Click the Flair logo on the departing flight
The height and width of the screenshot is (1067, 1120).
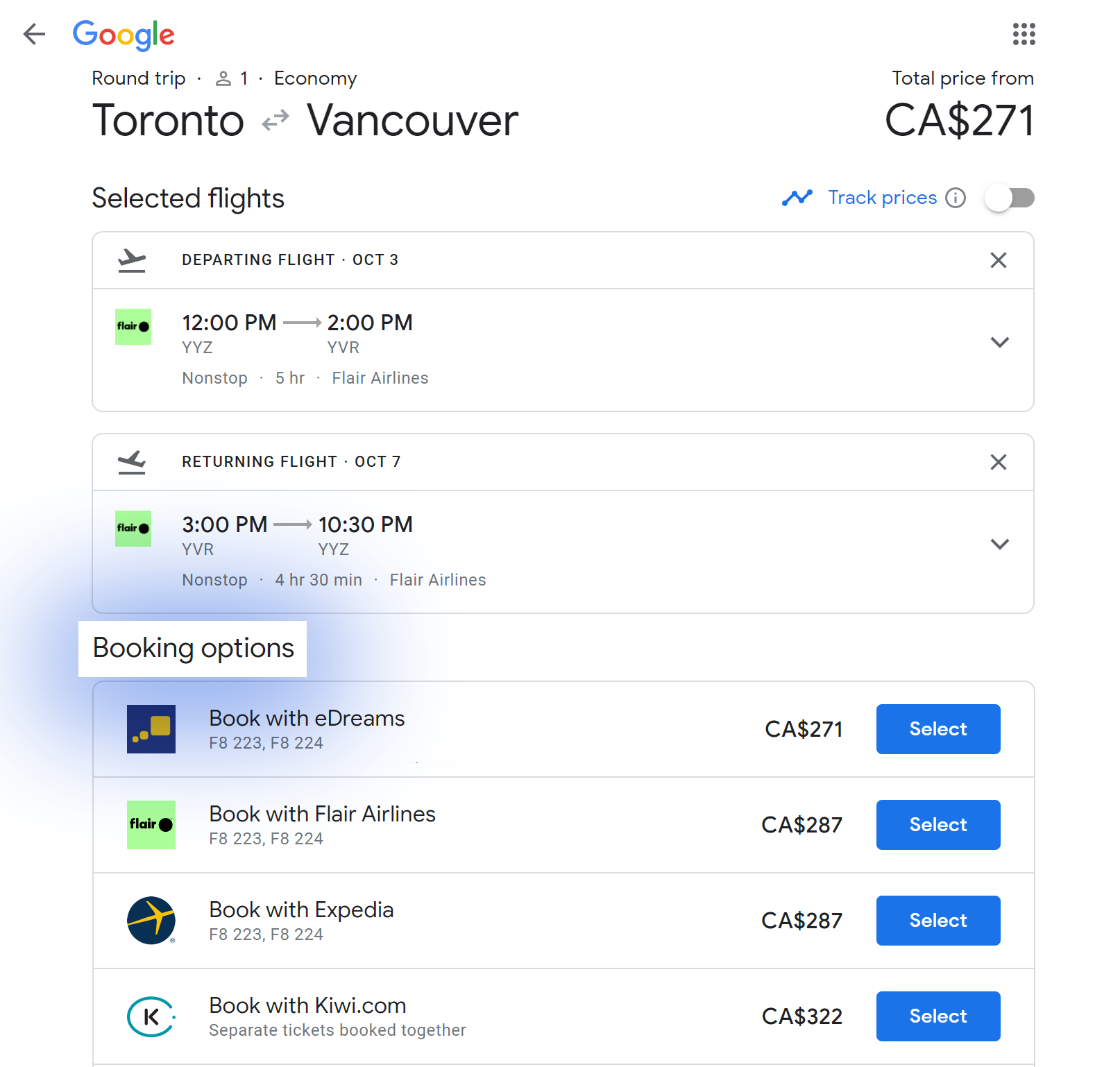click(x=133, y=327)
